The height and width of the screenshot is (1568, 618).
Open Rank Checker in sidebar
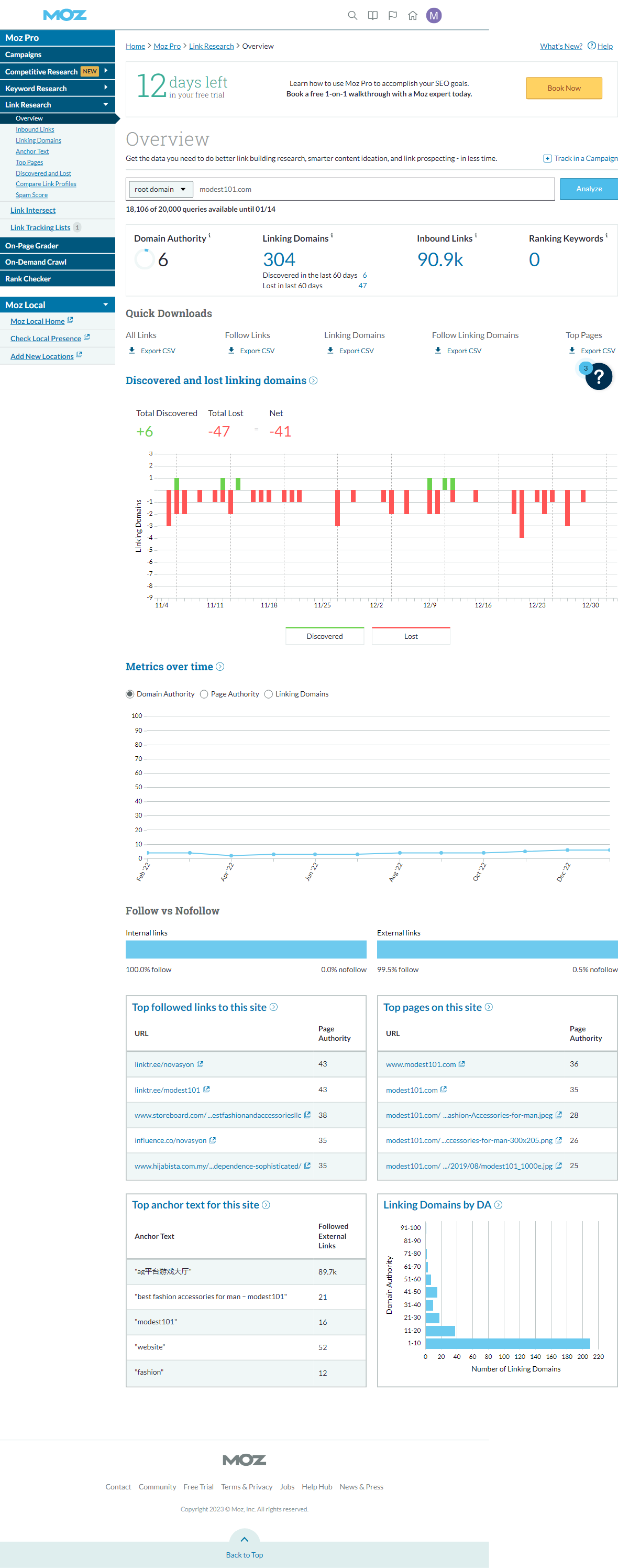(x=58, y=278)
